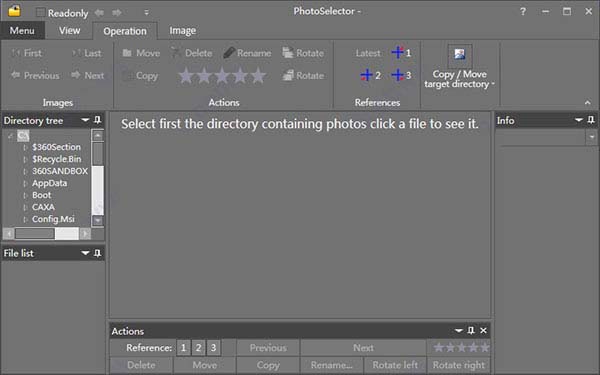The width and height of the screenshot is (600, 375).
Task: Close the bottom Actions panel
Action: 483,330
